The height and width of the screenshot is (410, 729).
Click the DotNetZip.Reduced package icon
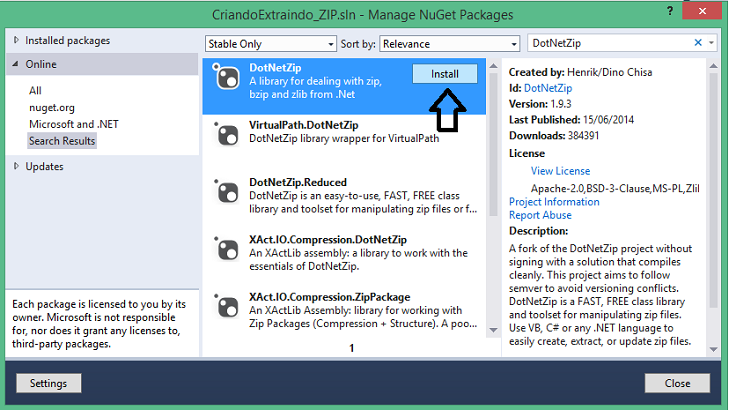pyautogui.click(x=227, y=191)
